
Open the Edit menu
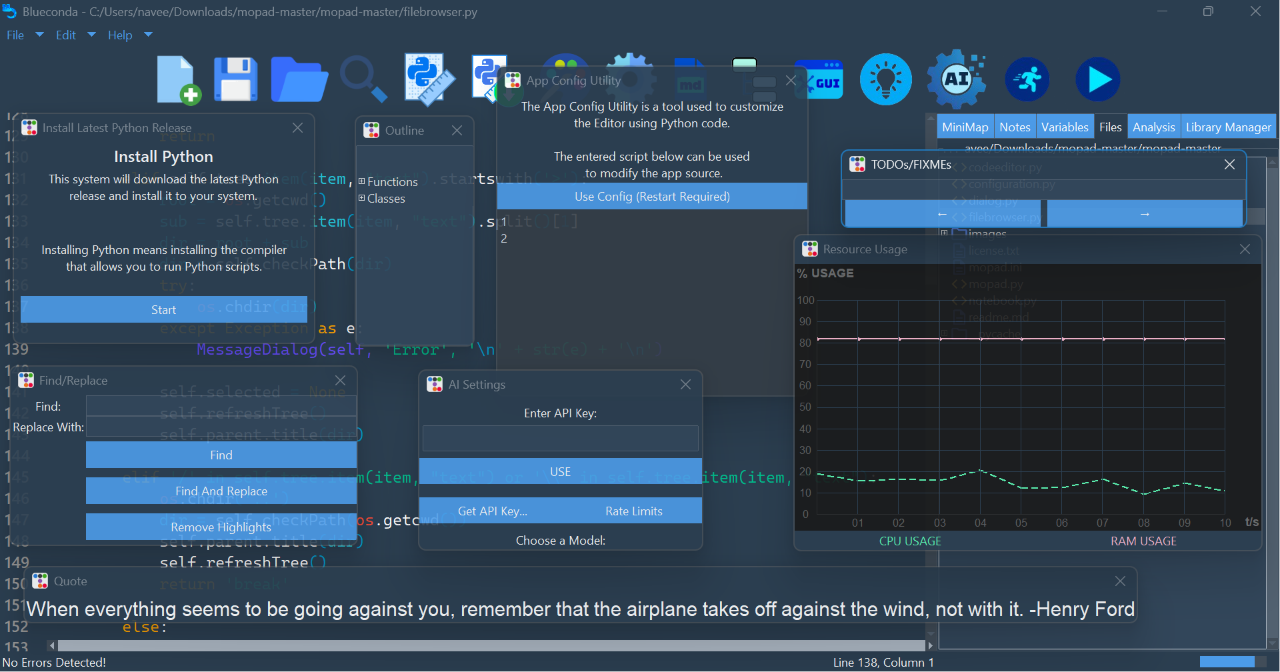[66, 35]
